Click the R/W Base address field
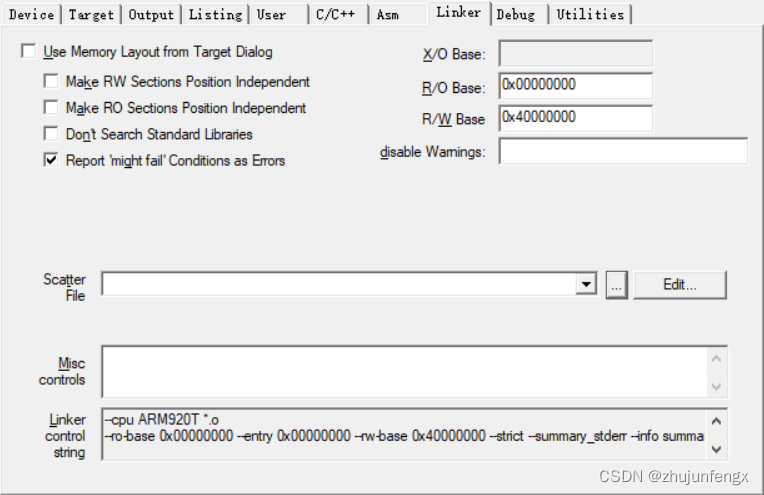This screenshot has height=495, width=764. (x=575, y=118)
